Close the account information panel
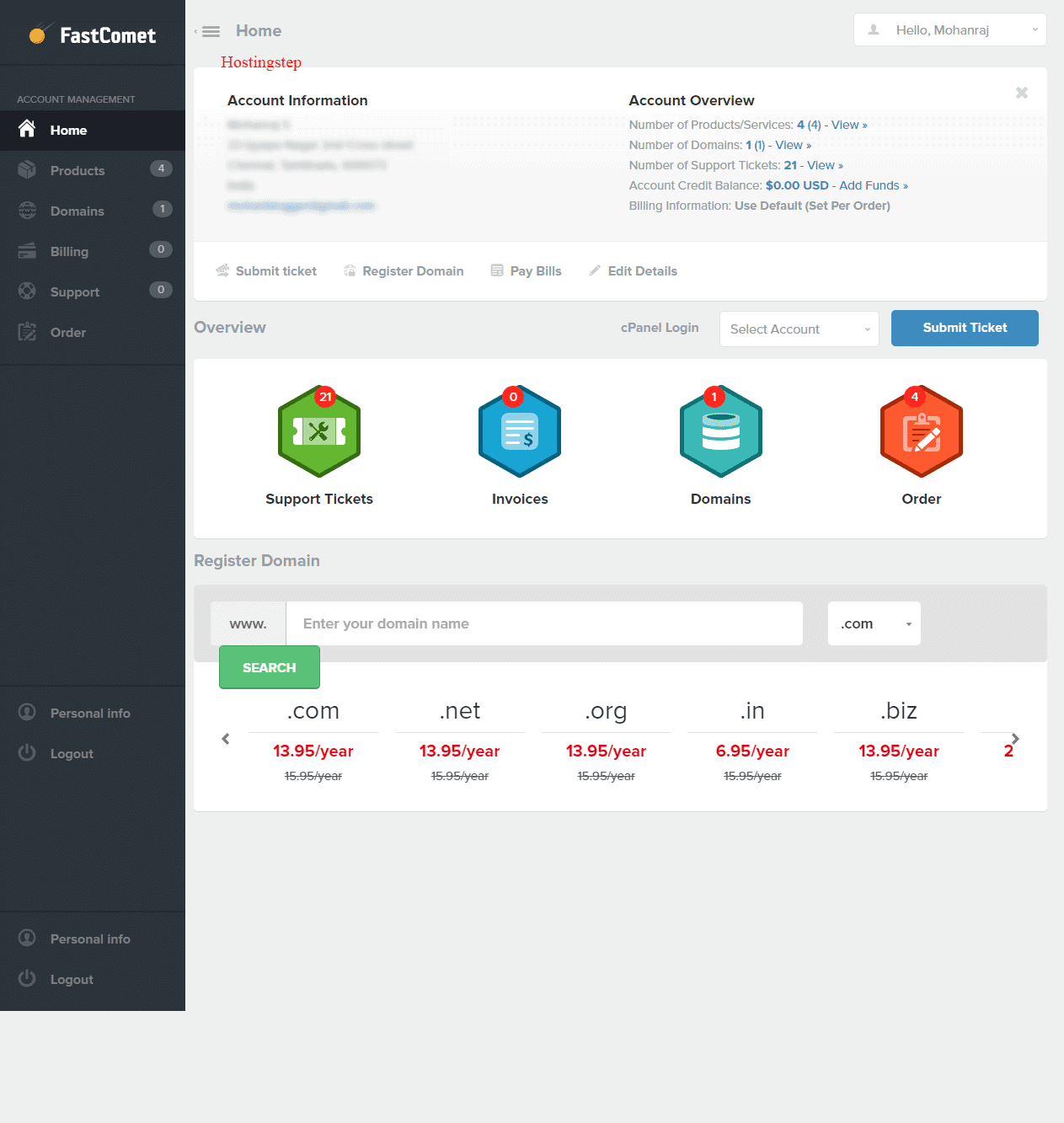 [x=1022, y=93]
